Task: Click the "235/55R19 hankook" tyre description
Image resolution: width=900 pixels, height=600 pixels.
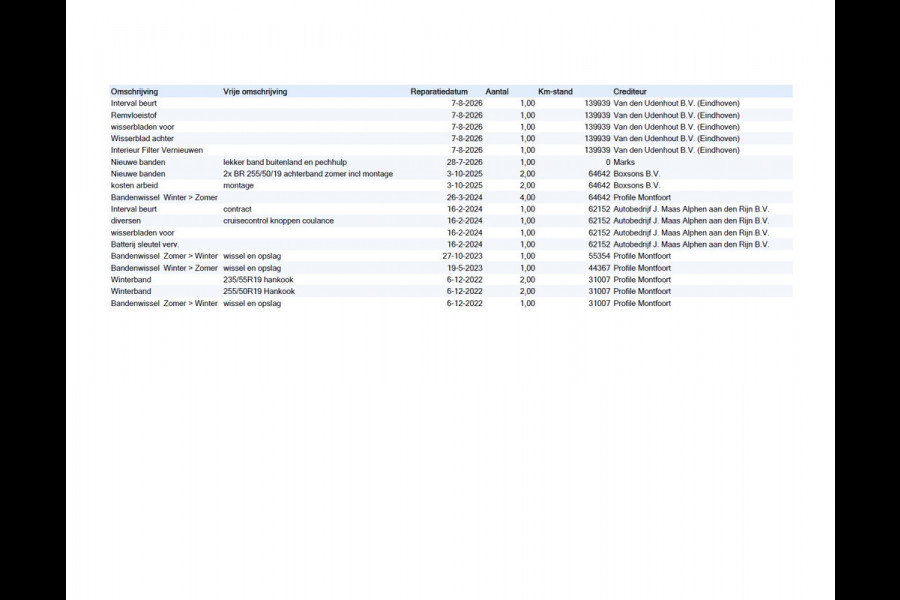Action: (x=258, y=280)
